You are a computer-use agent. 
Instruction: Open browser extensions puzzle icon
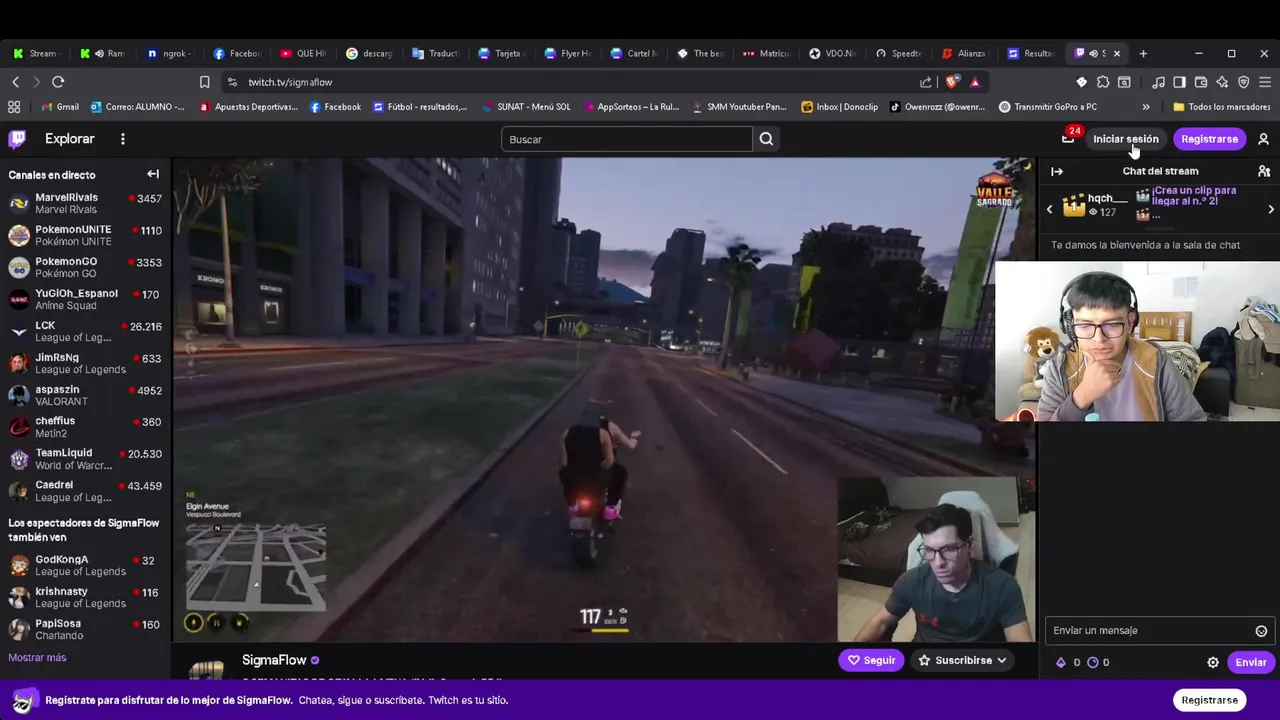(x=1102, y=82)
